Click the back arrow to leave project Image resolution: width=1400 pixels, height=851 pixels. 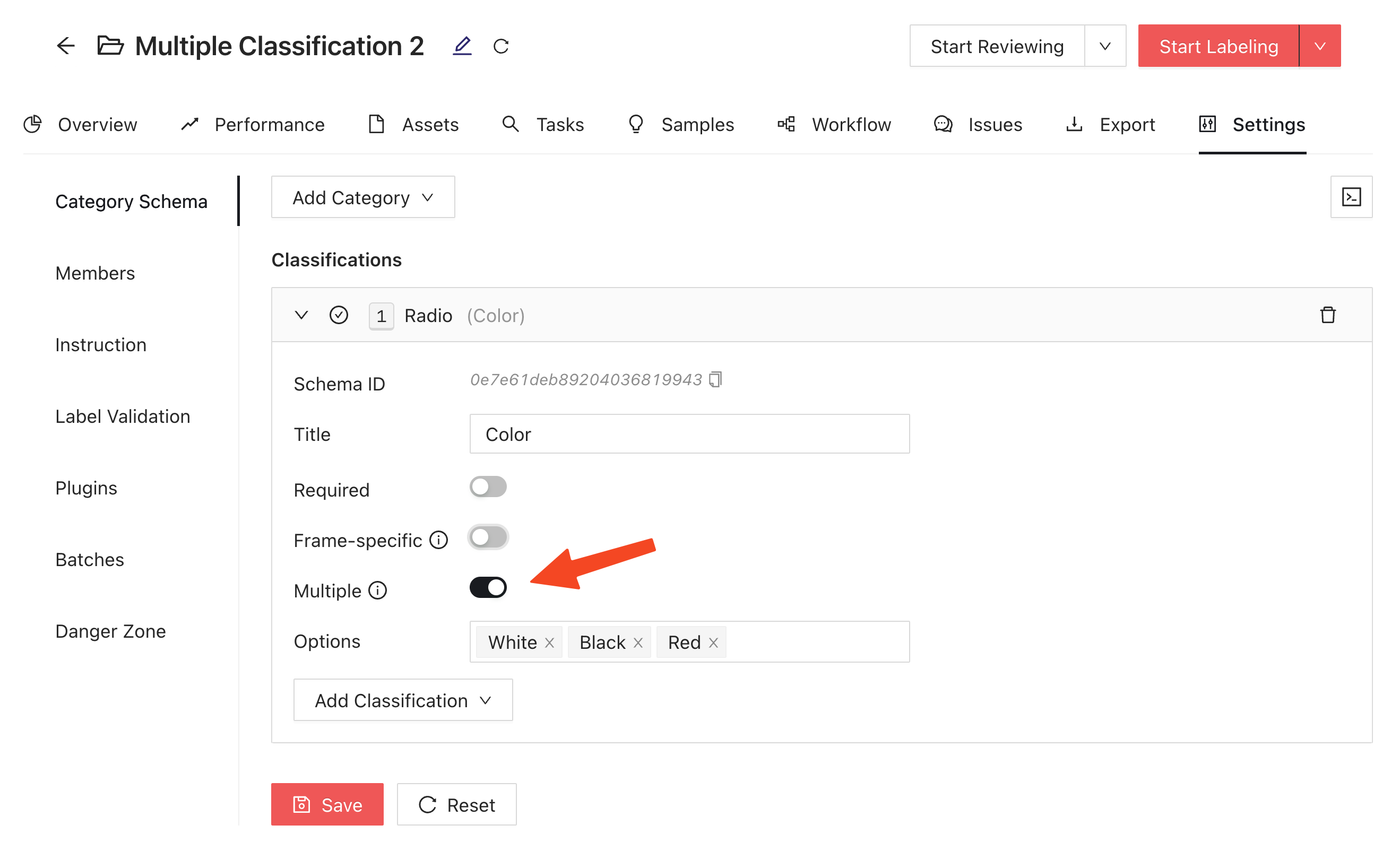65,46
